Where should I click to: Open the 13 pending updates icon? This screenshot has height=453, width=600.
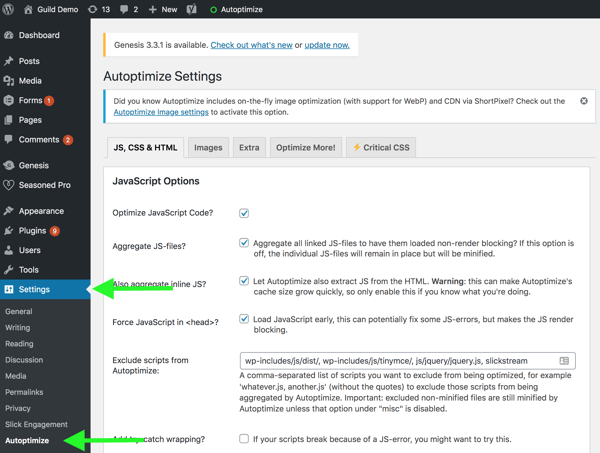[x=92, y=9]
